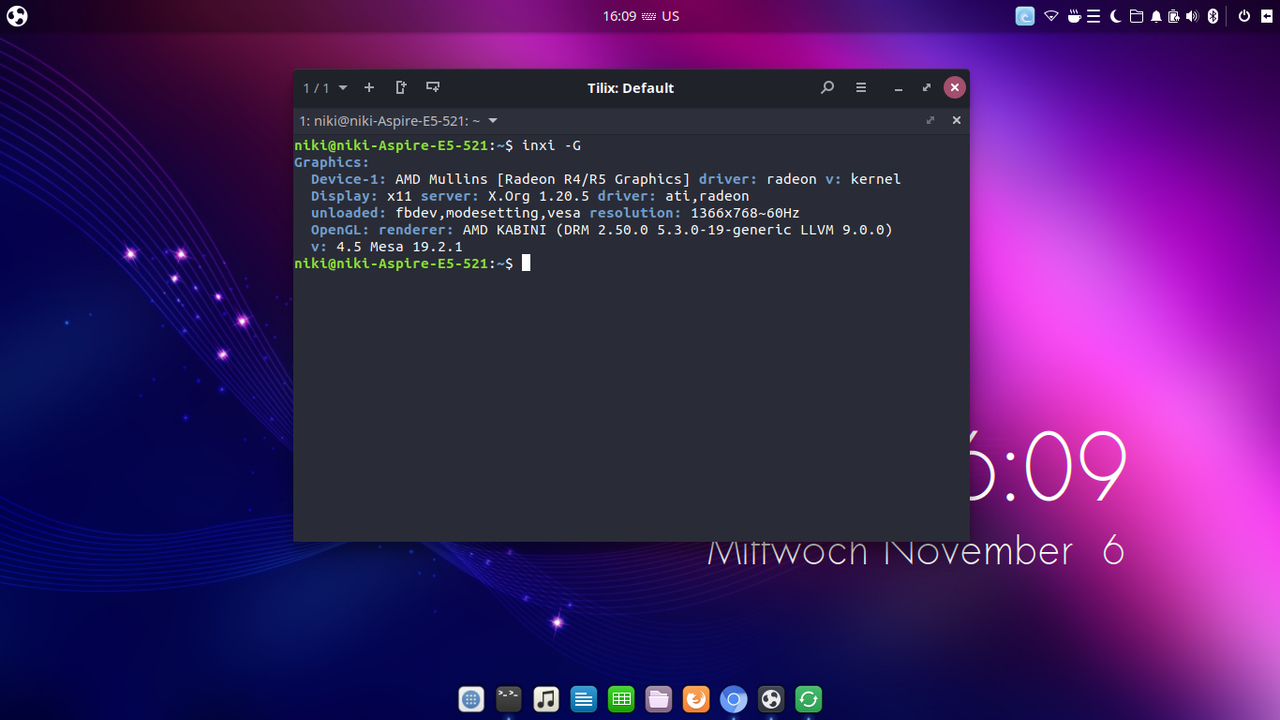The image size is (1280, 720).
Task: Launch the terminal from the dock
Action: 509,699
